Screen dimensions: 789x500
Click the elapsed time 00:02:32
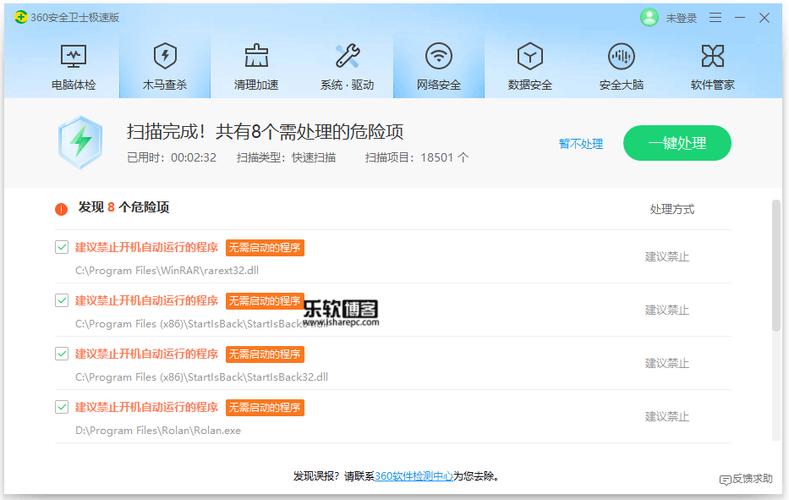[194, 158]
